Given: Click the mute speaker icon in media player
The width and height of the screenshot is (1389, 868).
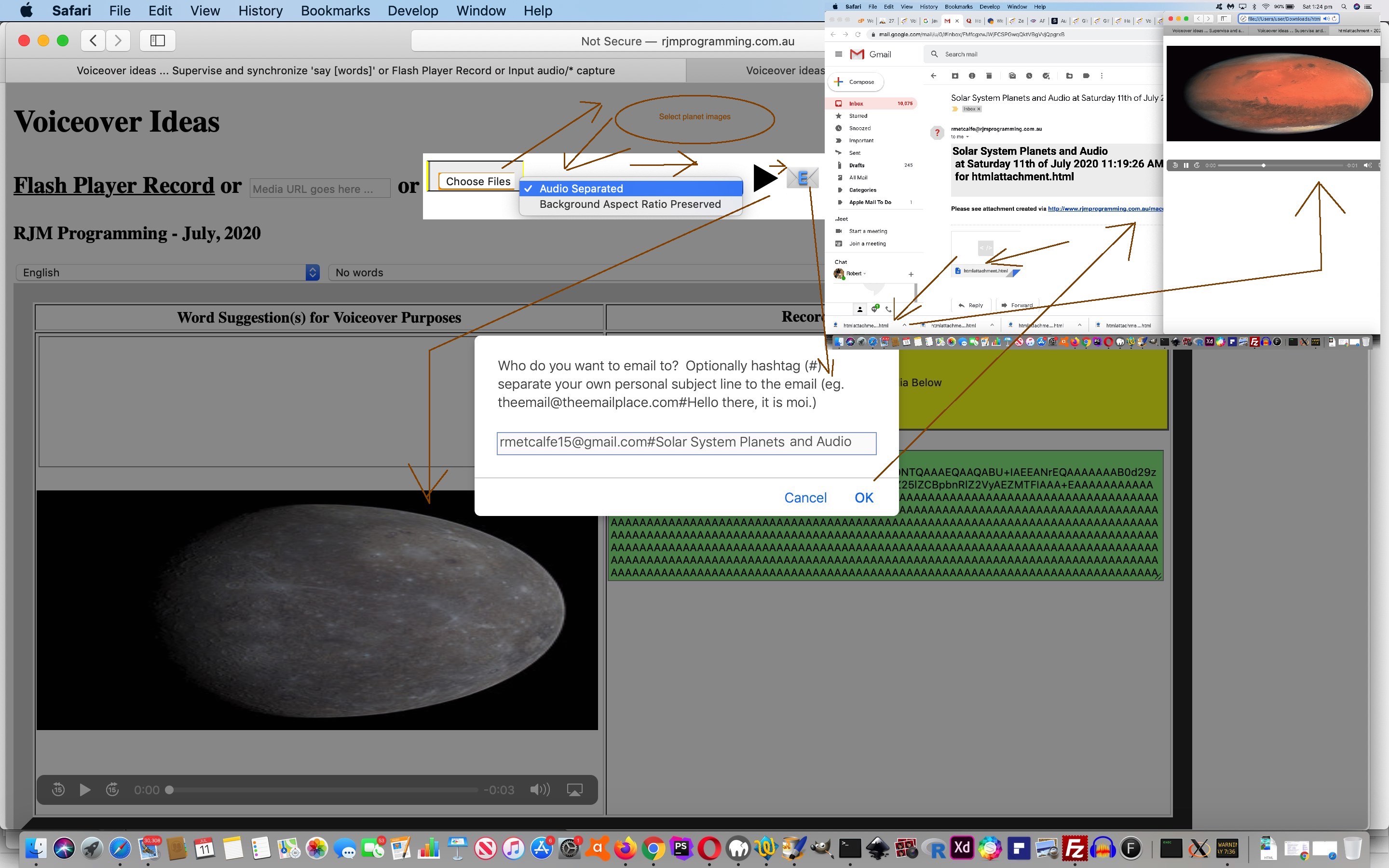Looking at the screenshot, I should tap(540, 789).
